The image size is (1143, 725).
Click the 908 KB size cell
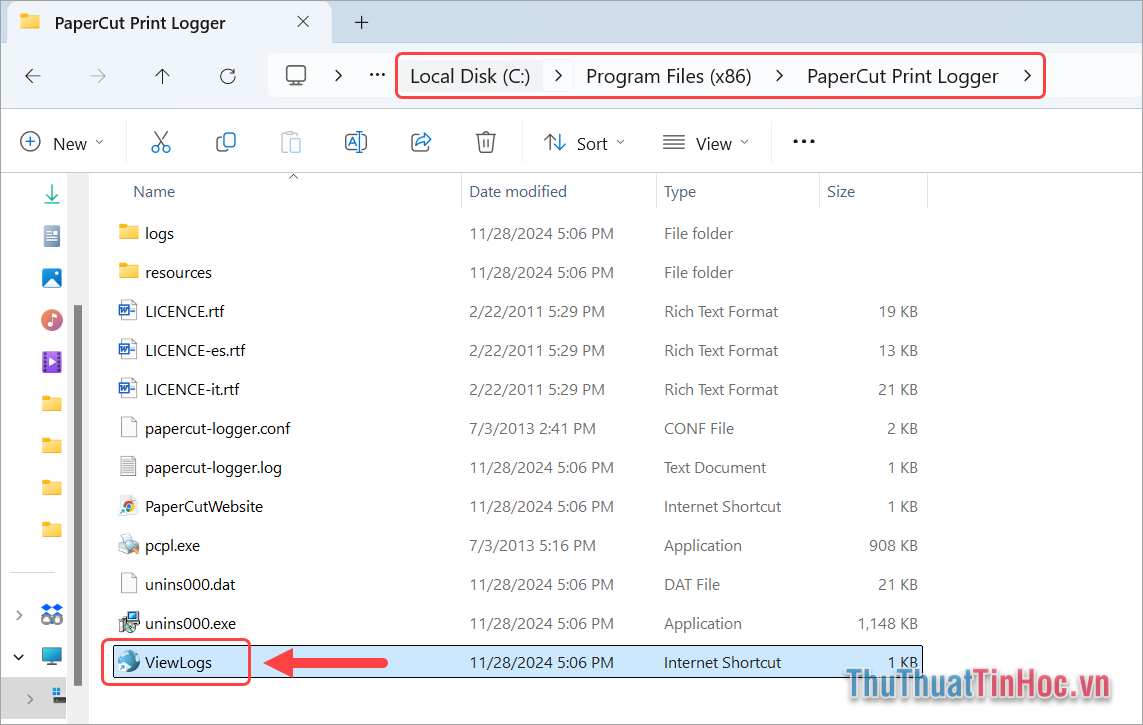tap(893, 545)
